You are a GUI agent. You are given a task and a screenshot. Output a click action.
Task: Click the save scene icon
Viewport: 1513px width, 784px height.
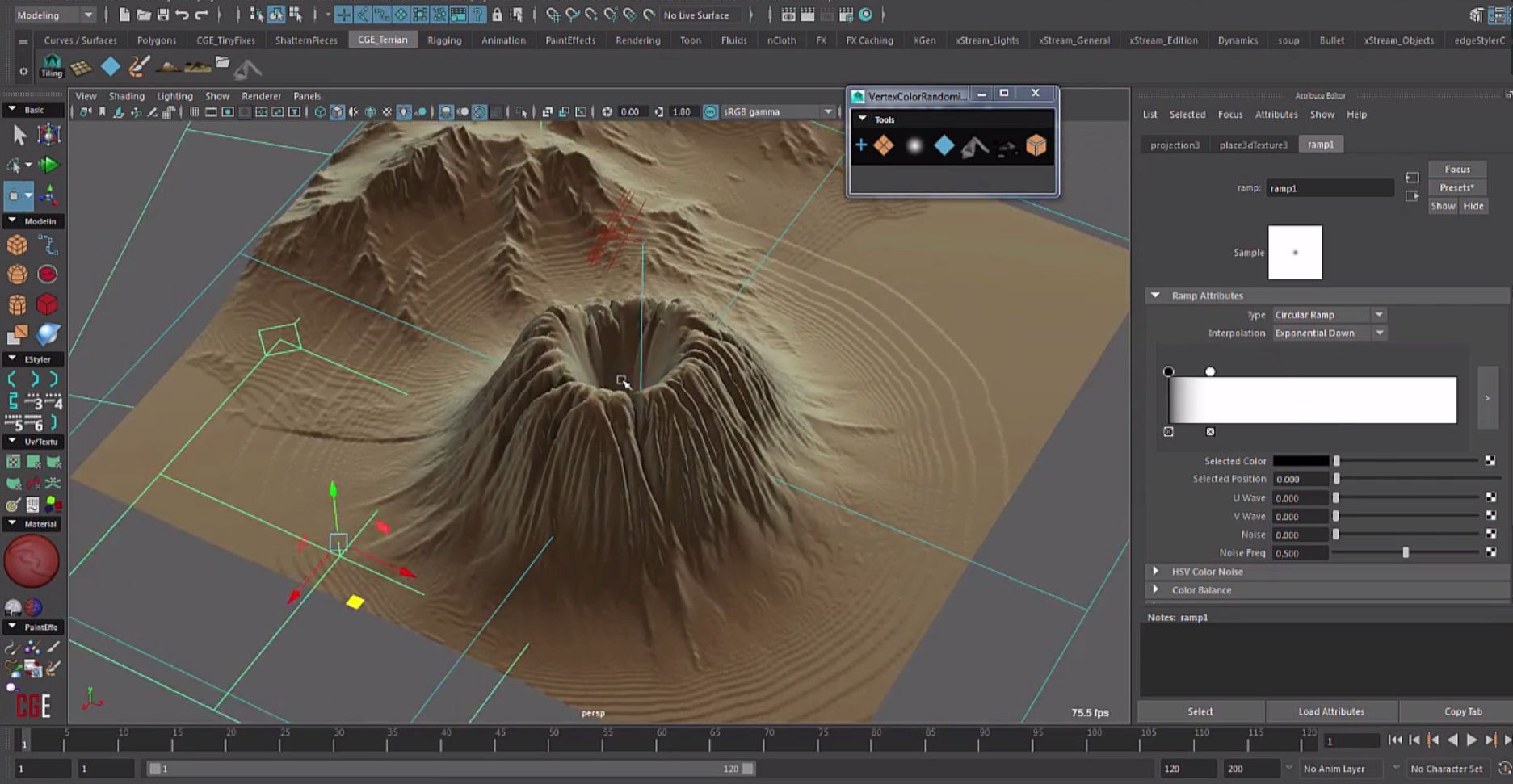163,15
